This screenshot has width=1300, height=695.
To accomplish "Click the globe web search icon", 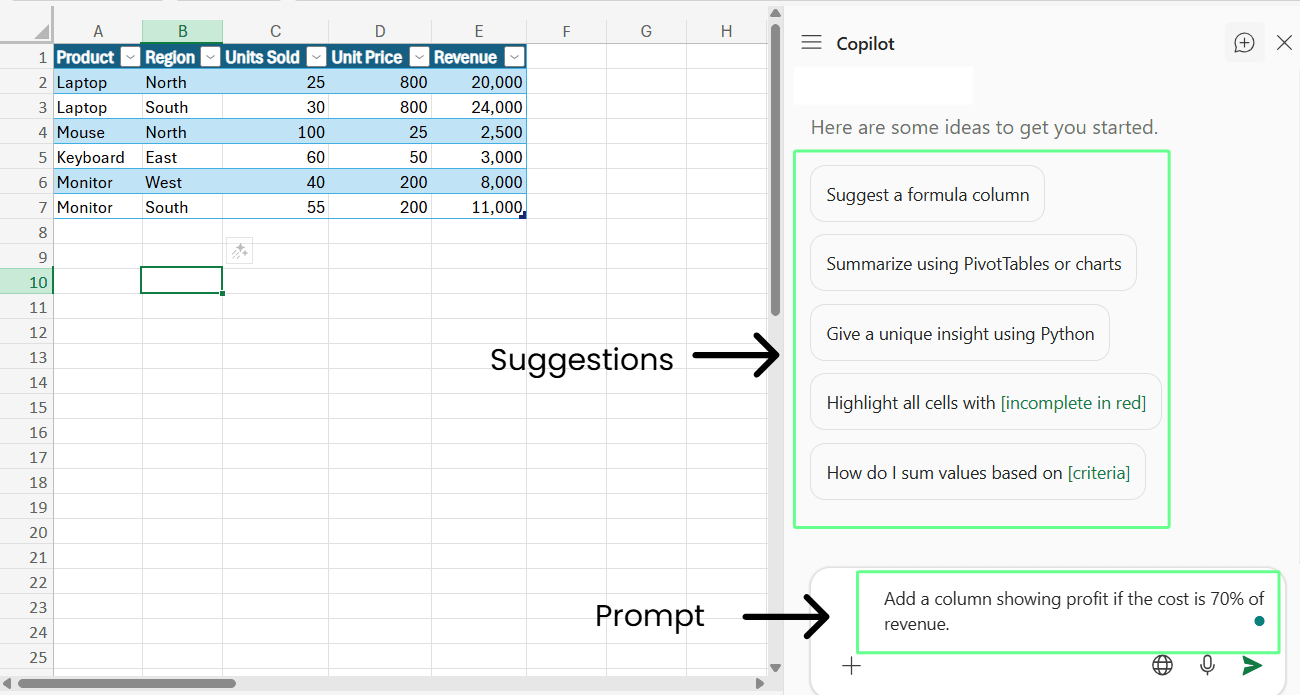I will pos(1162,665).
